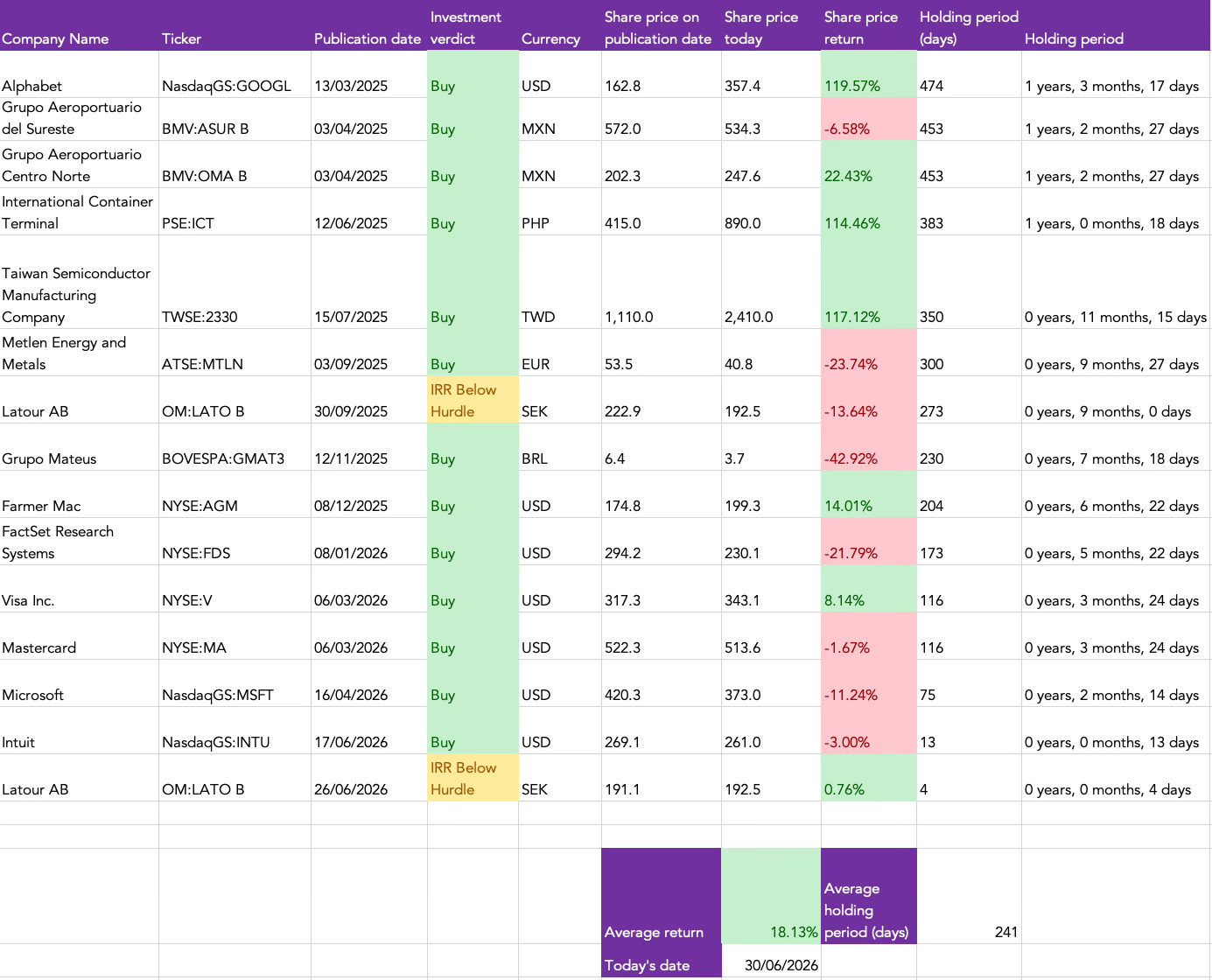Click the Currency column header
Screen dimensions: 1212x980
tap(560, 25)
